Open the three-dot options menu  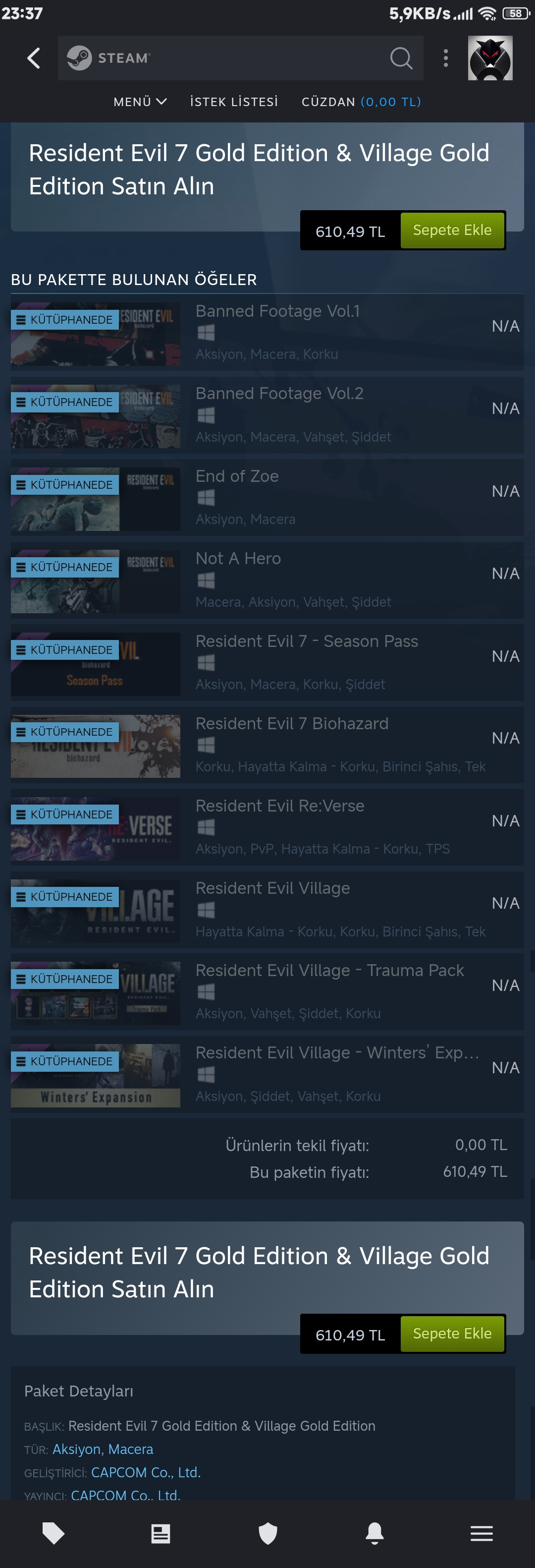[x=446, y=58]
